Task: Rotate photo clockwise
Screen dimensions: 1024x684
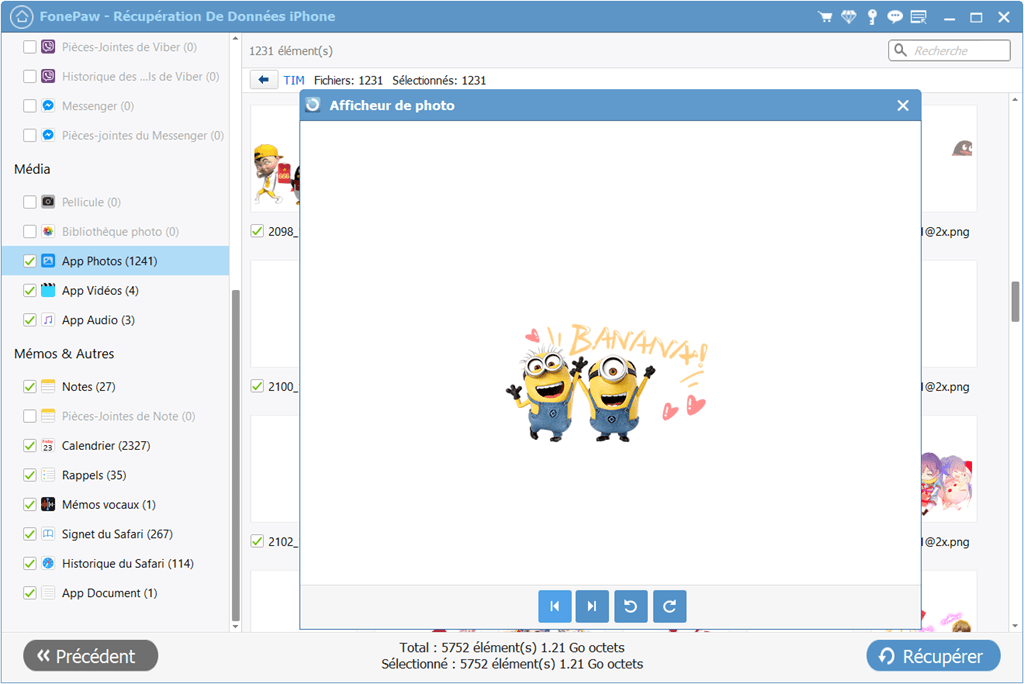Action: (x=669, y=606)
